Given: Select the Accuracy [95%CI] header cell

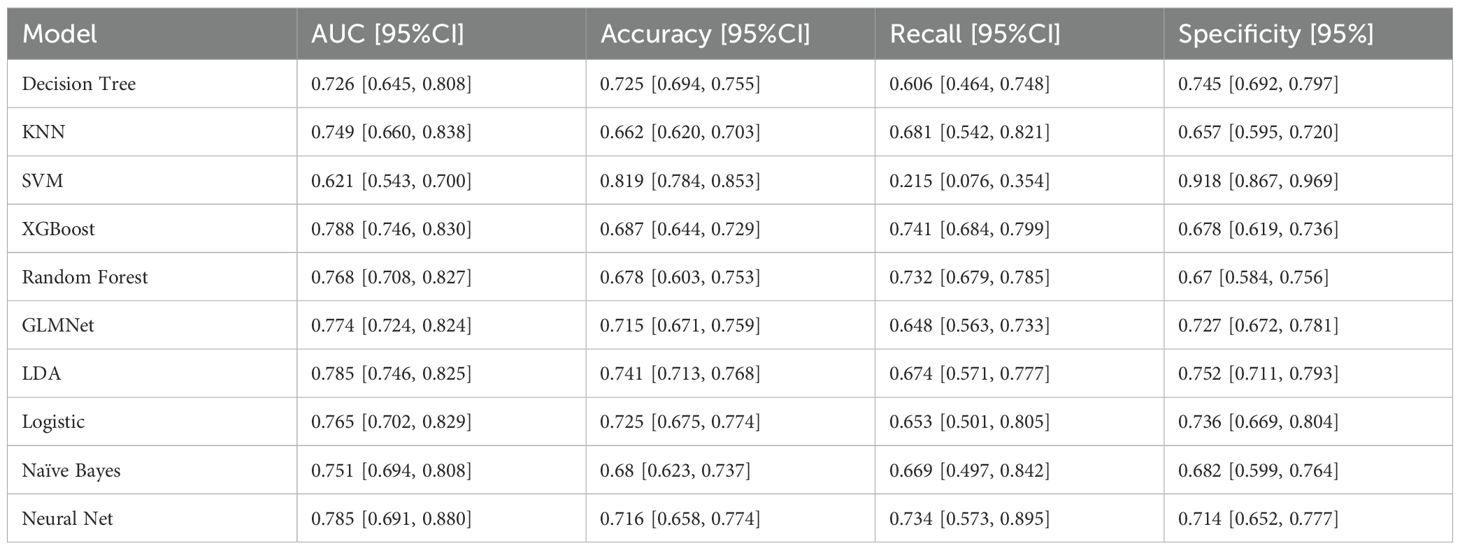Looking at the screenshot, I should [x=704, y=34].
